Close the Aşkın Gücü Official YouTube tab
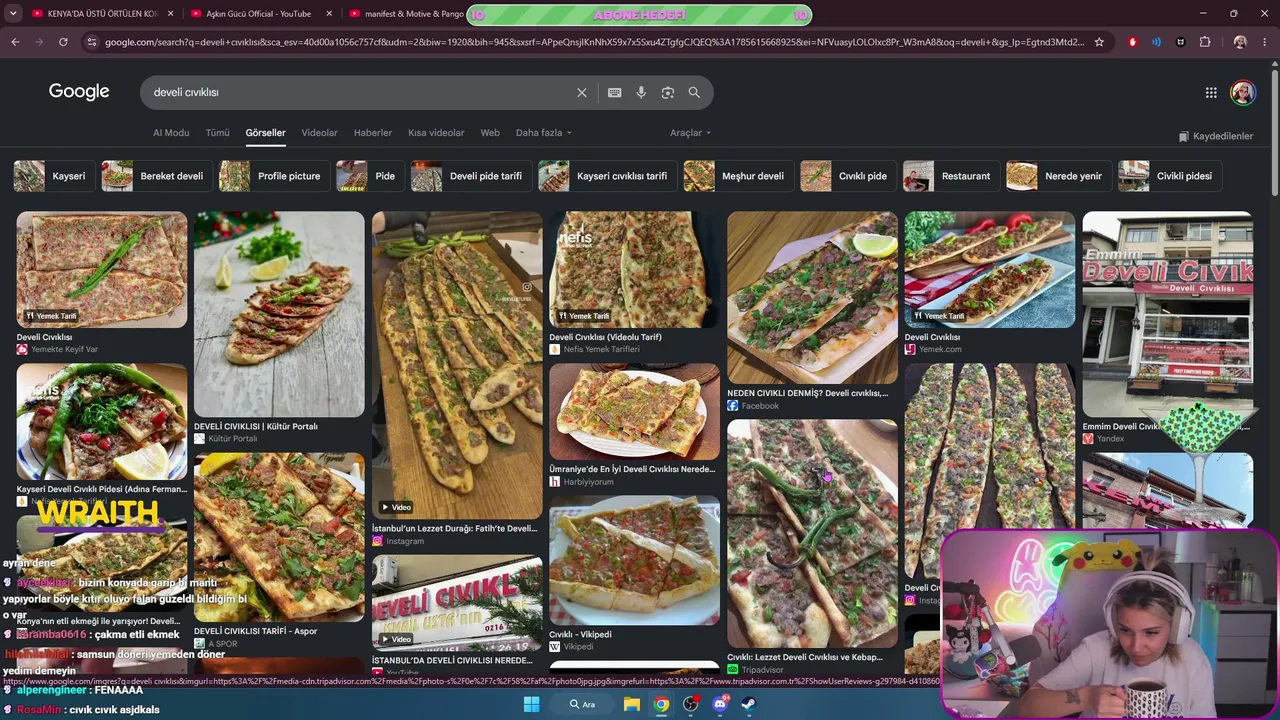Image resolution: width=1280 pixels, height=720 pixels. 329,14
